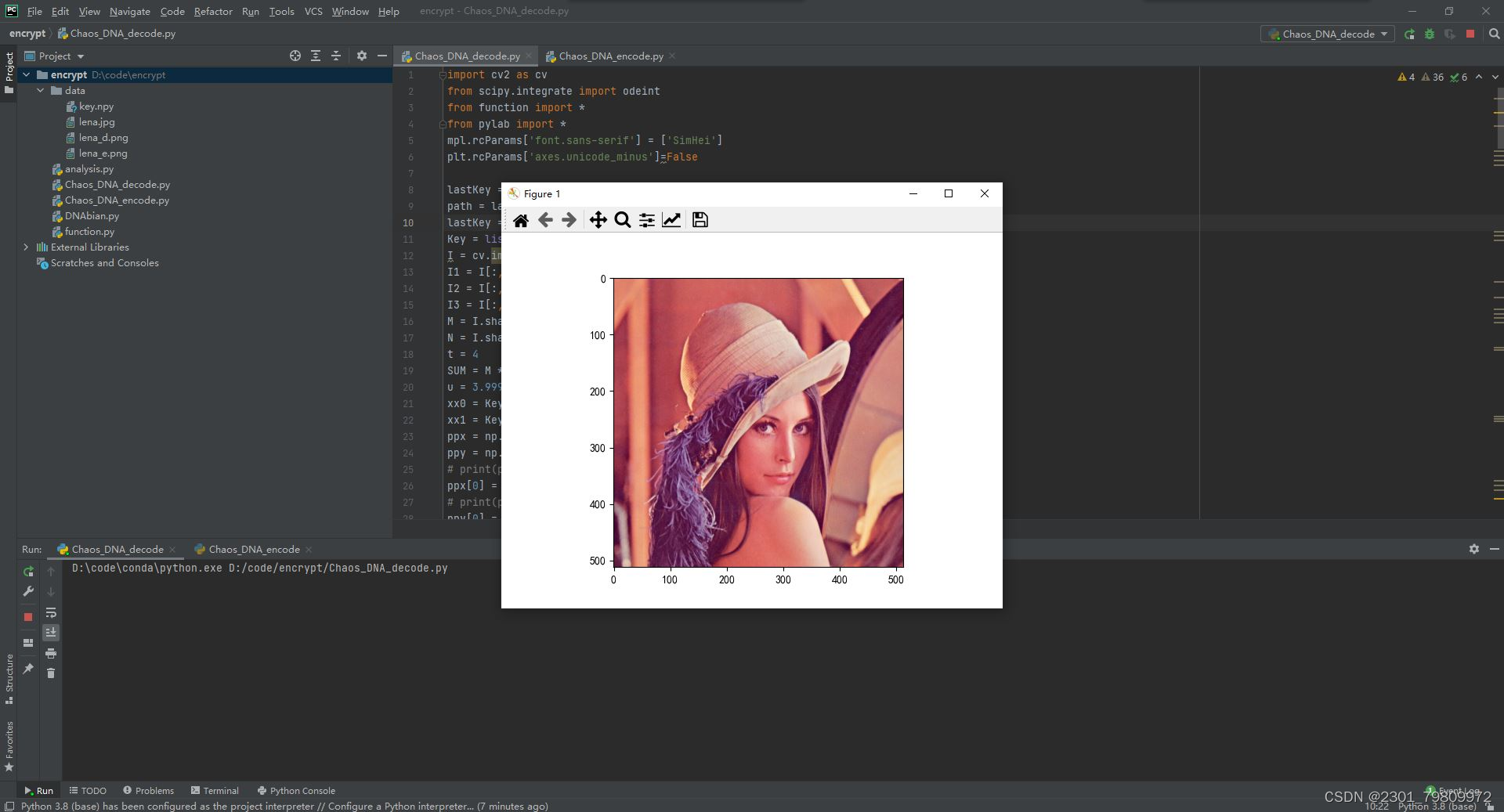1504x812 pixels.
Task: Print the Run console output
Action: (x=51, y=653)
